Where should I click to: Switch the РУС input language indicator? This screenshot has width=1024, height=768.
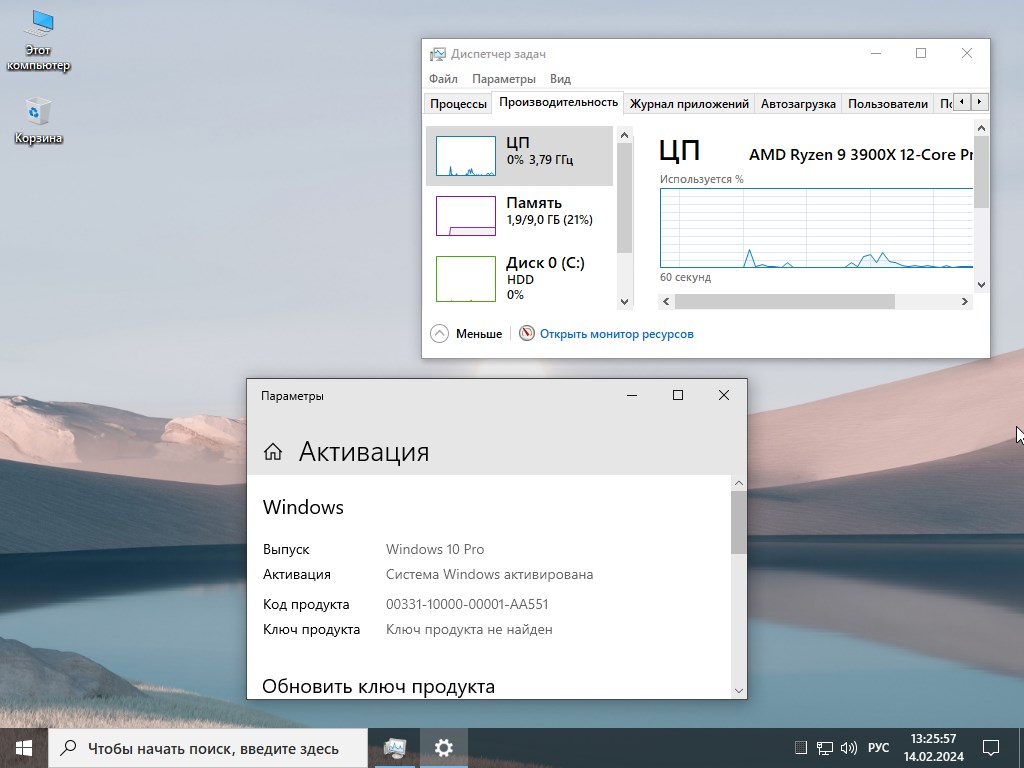[878, 748]
